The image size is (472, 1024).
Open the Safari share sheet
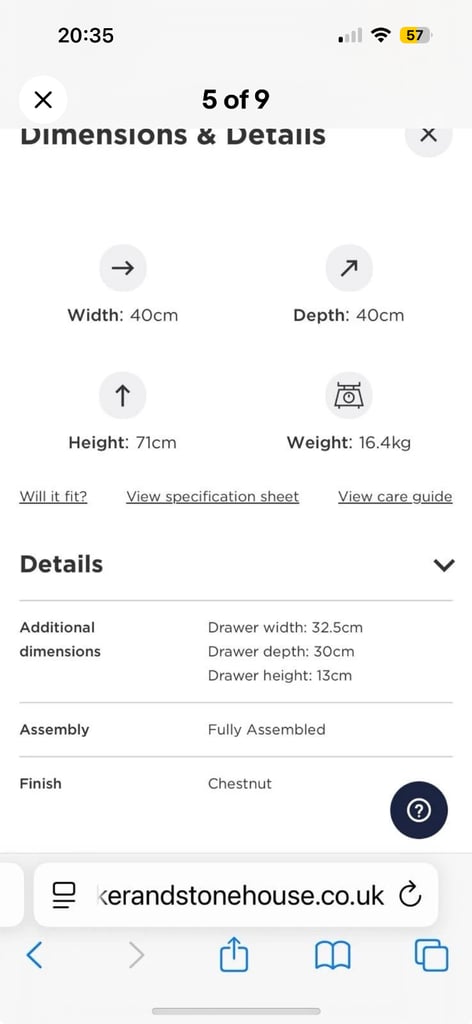point(234,956)
